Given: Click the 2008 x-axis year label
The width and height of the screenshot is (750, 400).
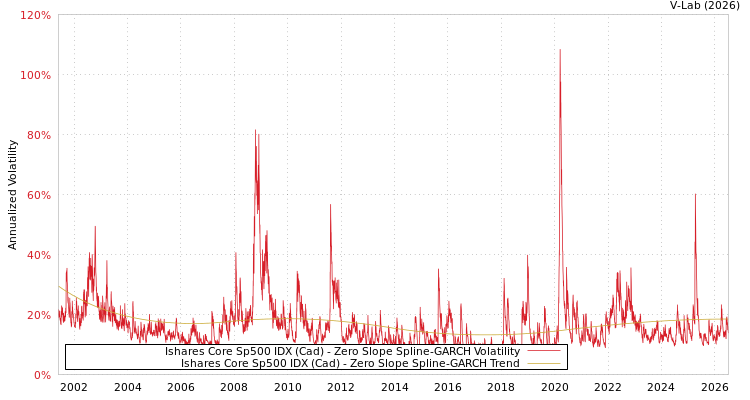Looking at the screenshot, I should pos(234,387).
